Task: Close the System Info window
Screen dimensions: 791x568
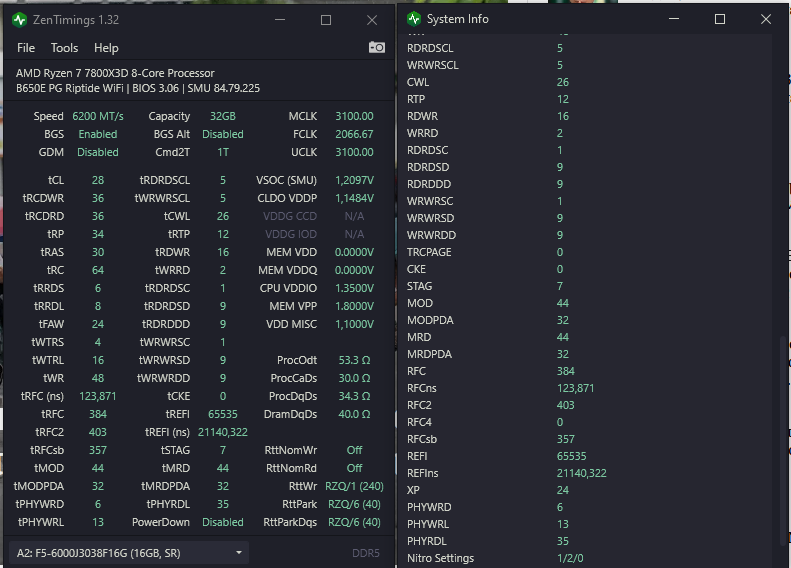Action: tap(766, 19)
